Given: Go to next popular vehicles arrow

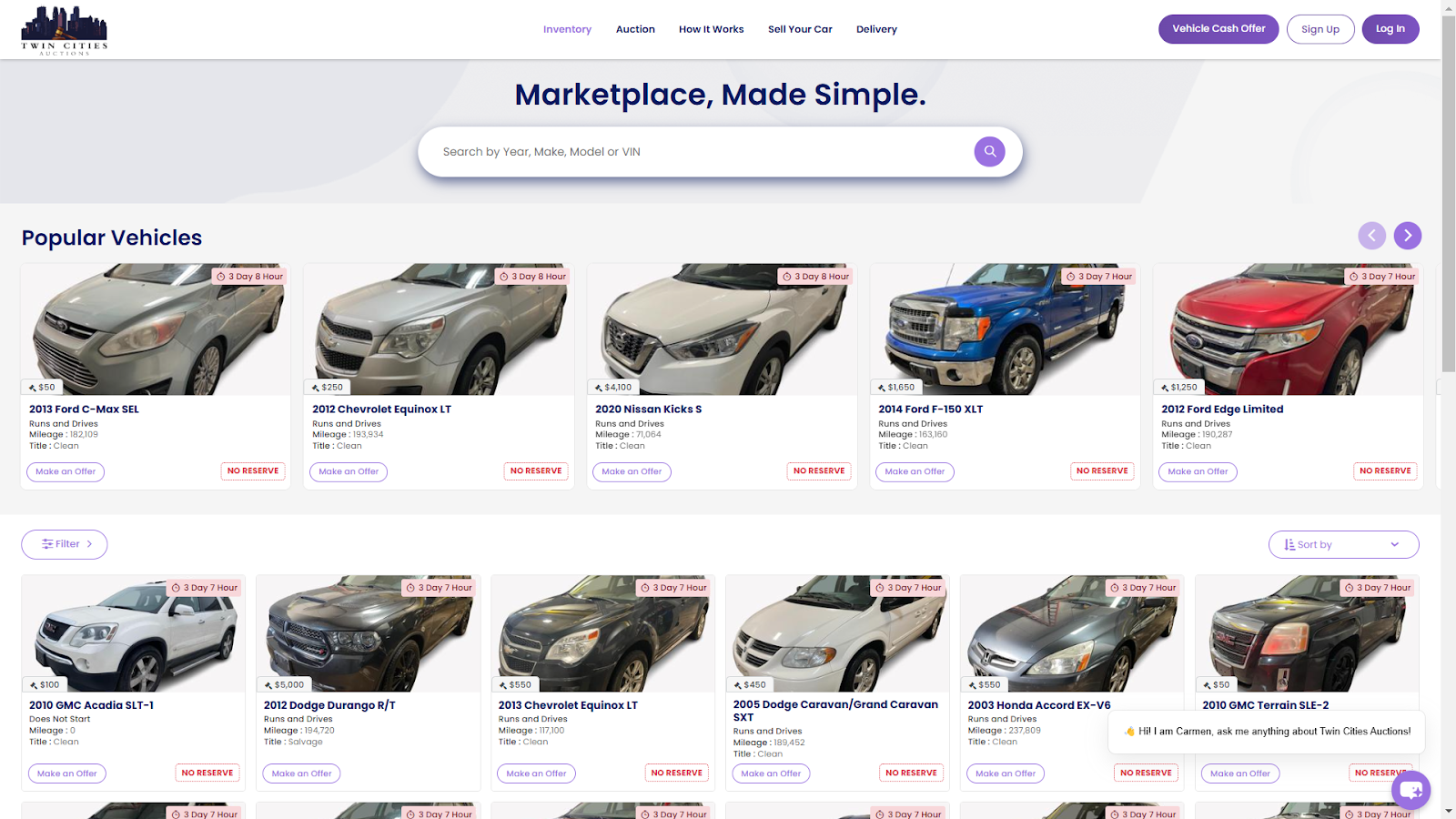Looking at the screenshot, I should point(1407,236).
